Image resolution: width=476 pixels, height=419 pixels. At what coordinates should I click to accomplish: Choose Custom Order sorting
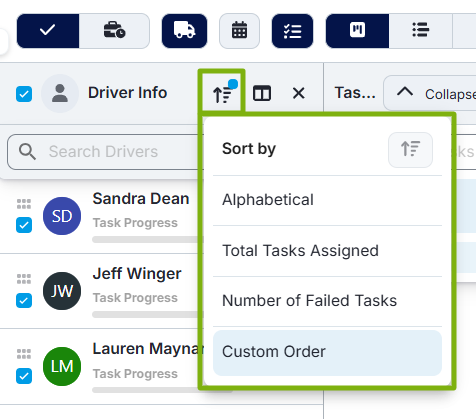pos(327,353)
